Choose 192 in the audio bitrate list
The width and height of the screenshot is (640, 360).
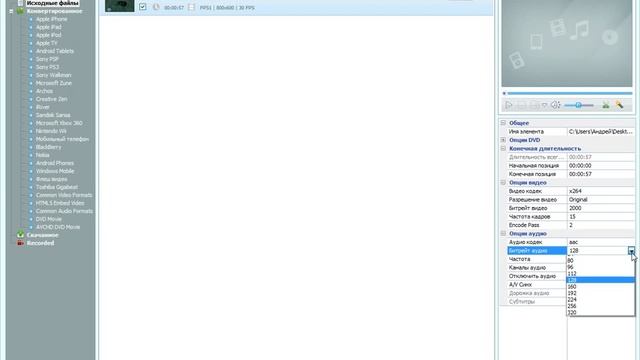[x=600, y=293]
